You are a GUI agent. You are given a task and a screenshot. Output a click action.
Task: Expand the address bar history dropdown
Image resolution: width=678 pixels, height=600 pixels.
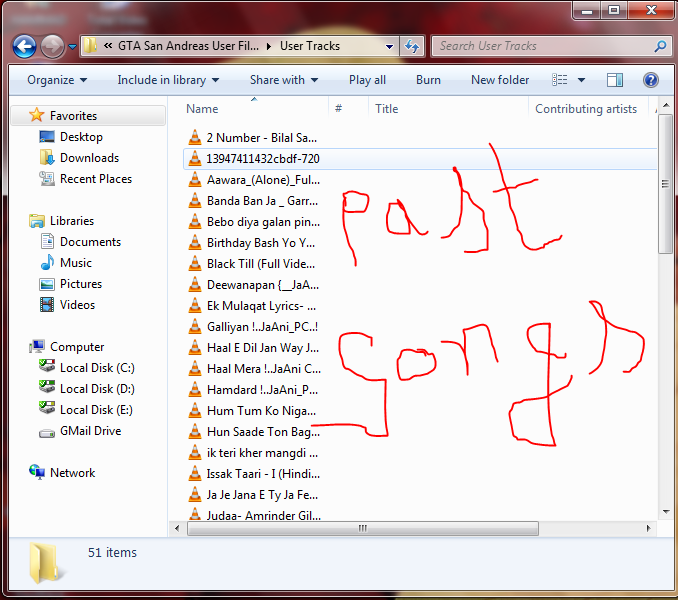tap(389, 46)
